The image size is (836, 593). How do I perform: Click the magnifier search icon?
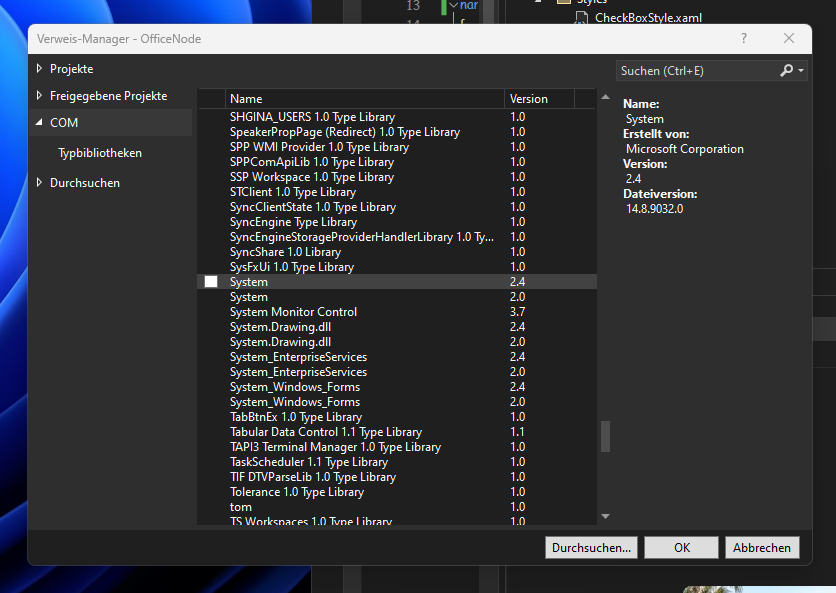[786, 70]
